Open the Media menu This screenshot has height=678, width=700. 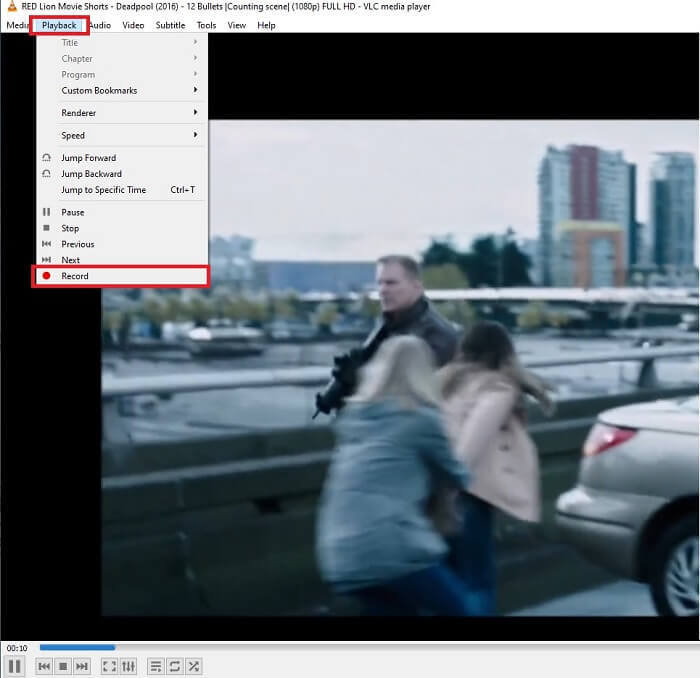click(x=17, y=25)
